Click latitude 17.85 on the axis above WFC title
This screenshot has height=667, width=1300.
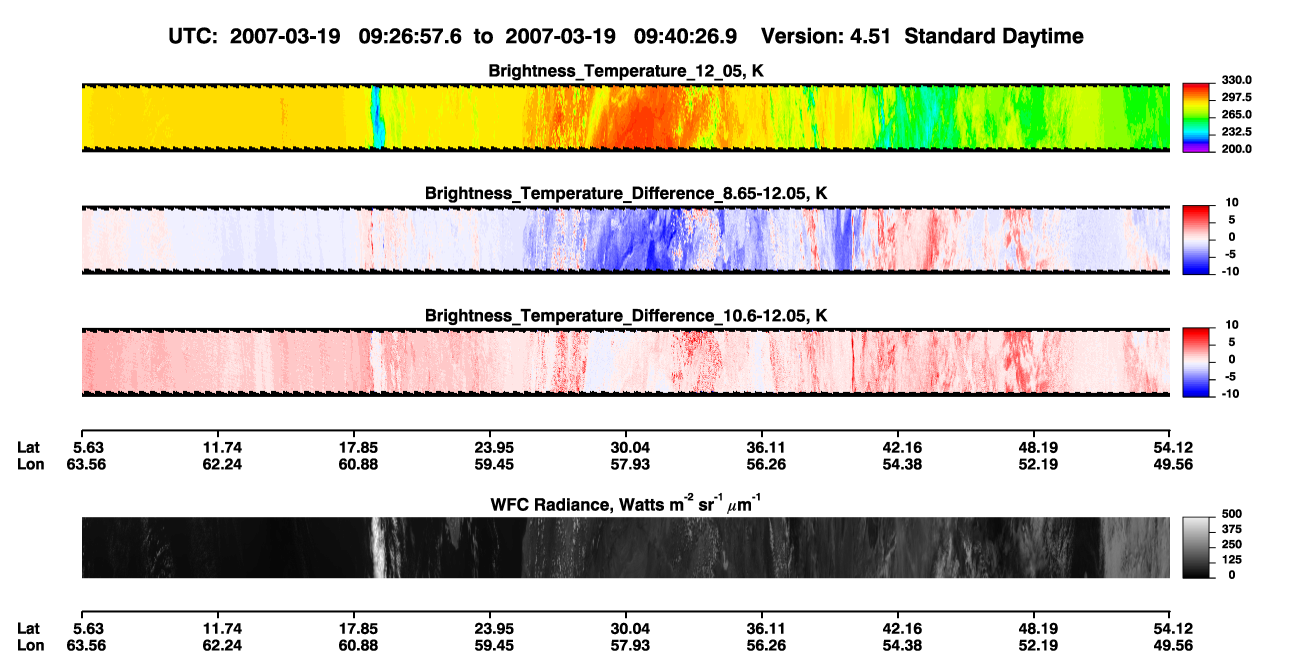(358, 447)
